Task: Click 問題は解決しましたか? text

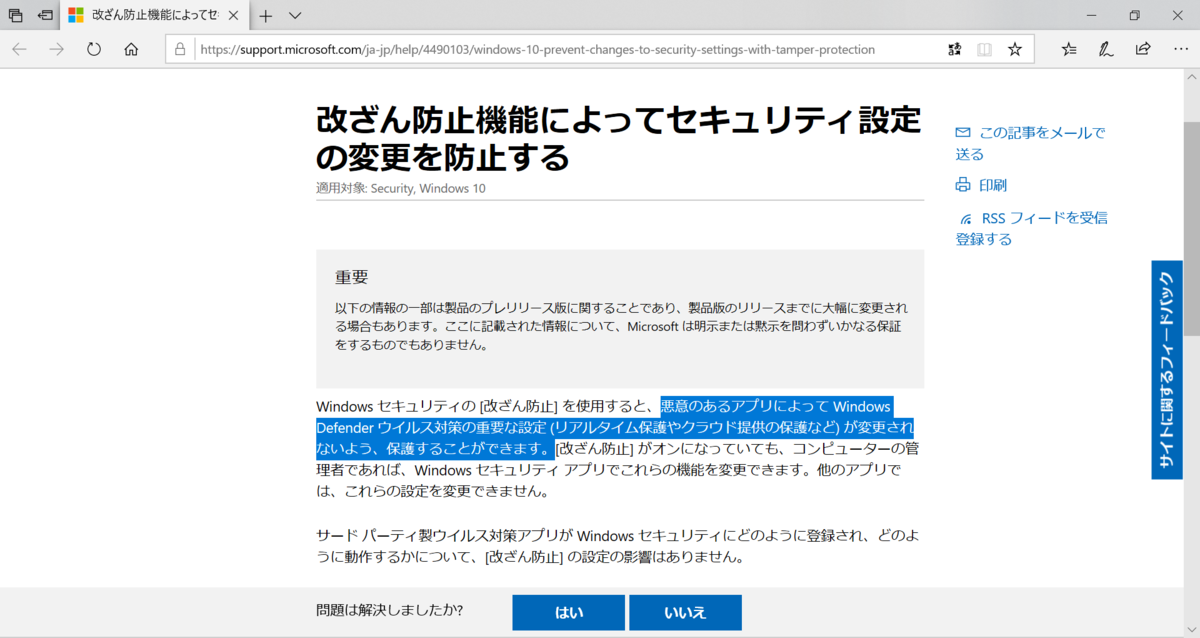Action: tap(389, 610)
